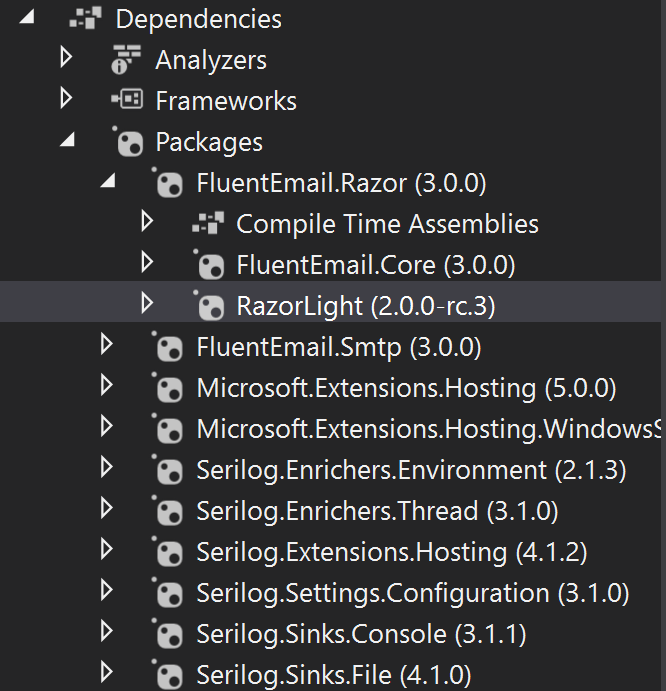Click the Serilog.Sinks.Console package icon

168,633
